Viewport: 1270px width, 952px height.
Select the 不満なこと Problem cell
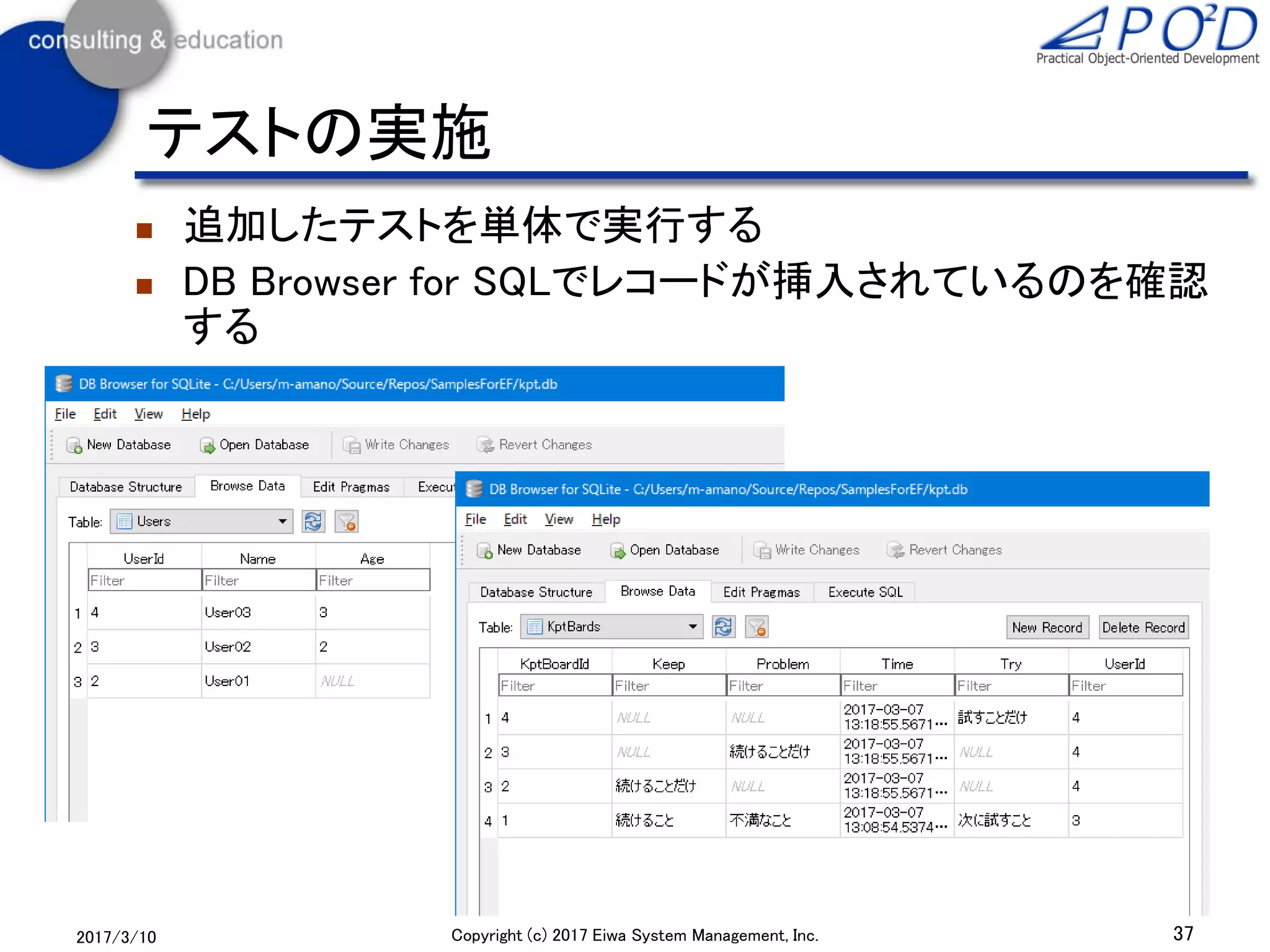pos(783,821)
